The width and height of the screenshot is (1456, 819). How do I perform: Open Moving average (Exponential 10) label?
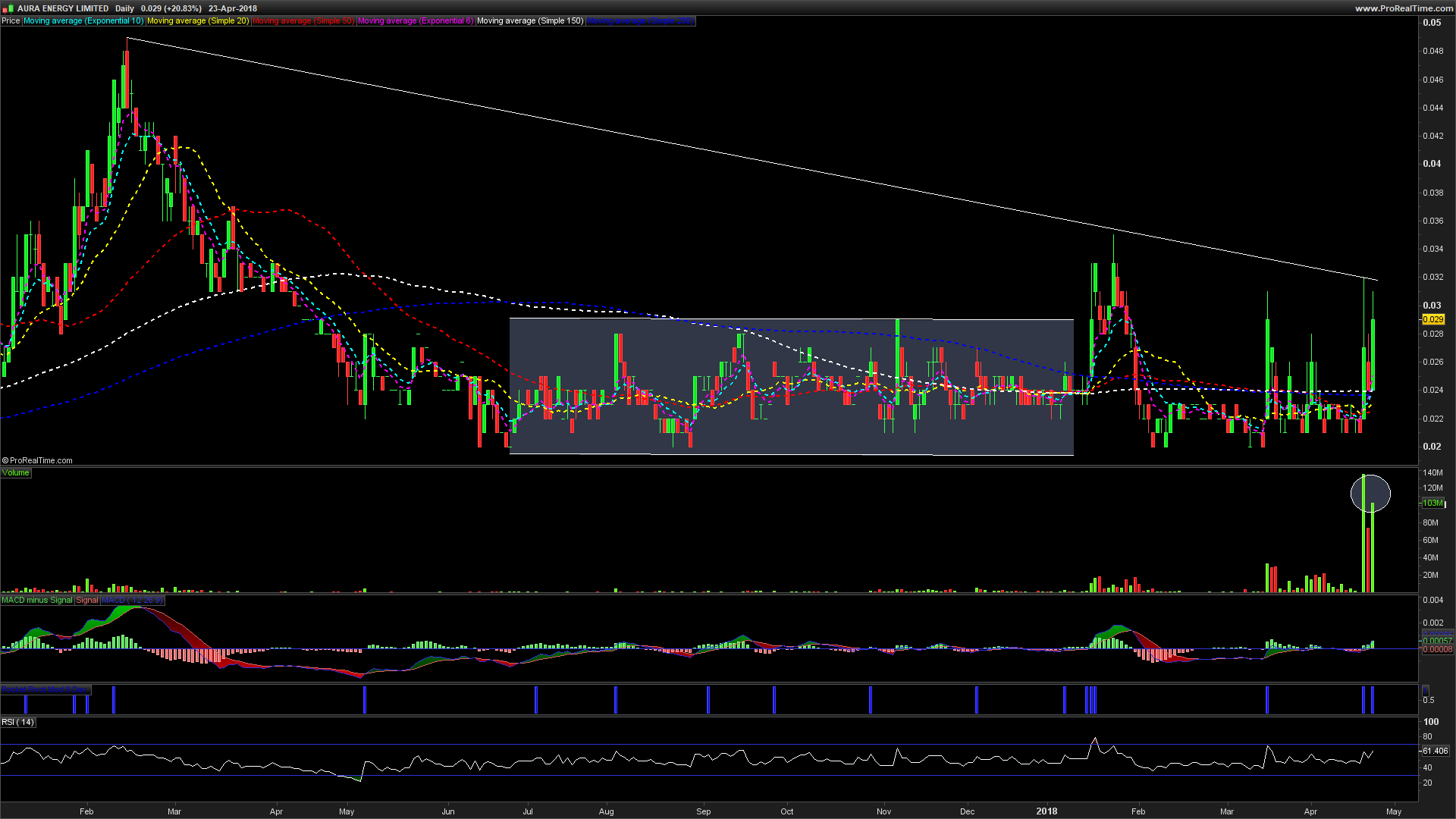83,21
